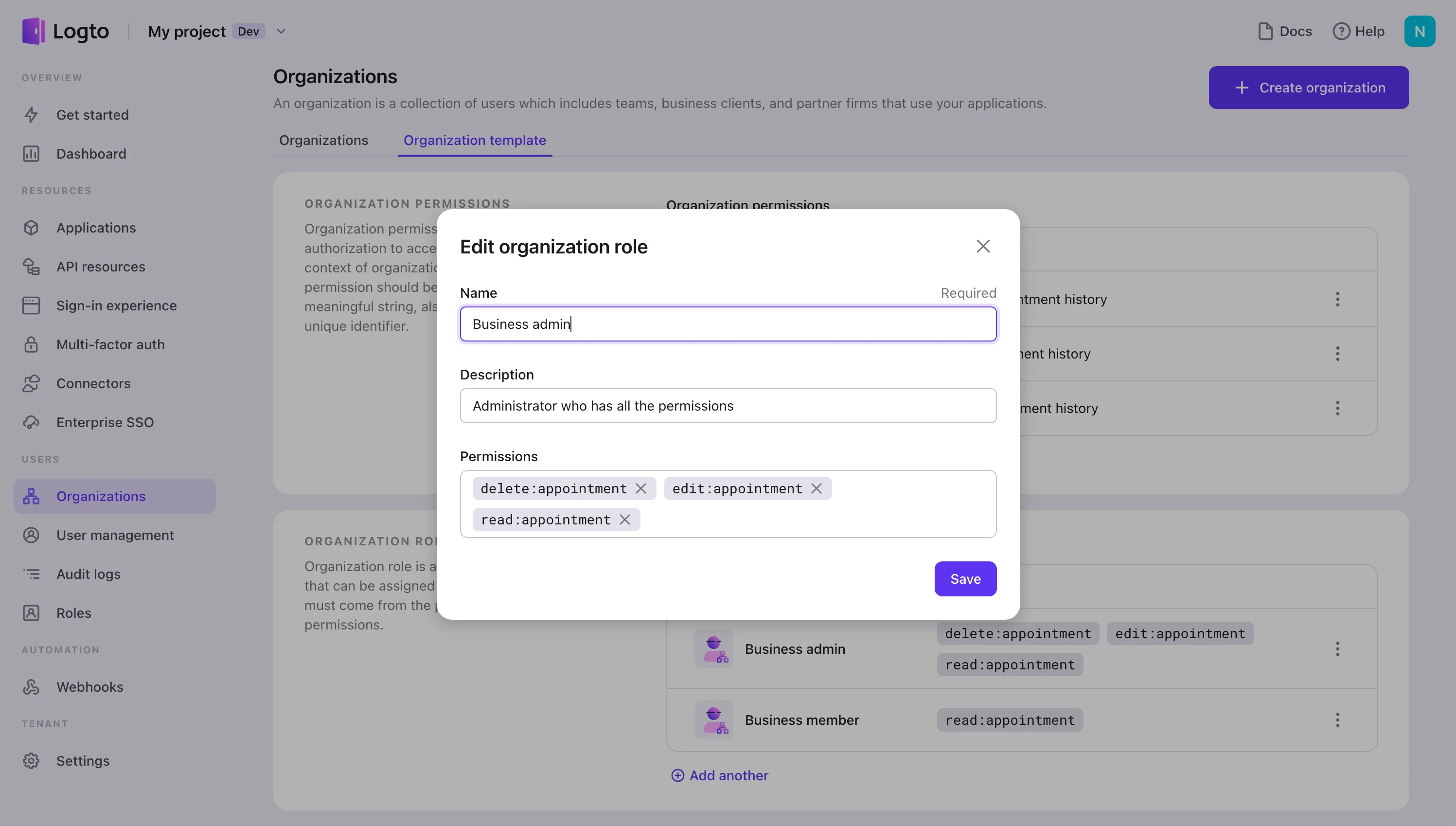Select Applications in the sidebar

(96, 228)
